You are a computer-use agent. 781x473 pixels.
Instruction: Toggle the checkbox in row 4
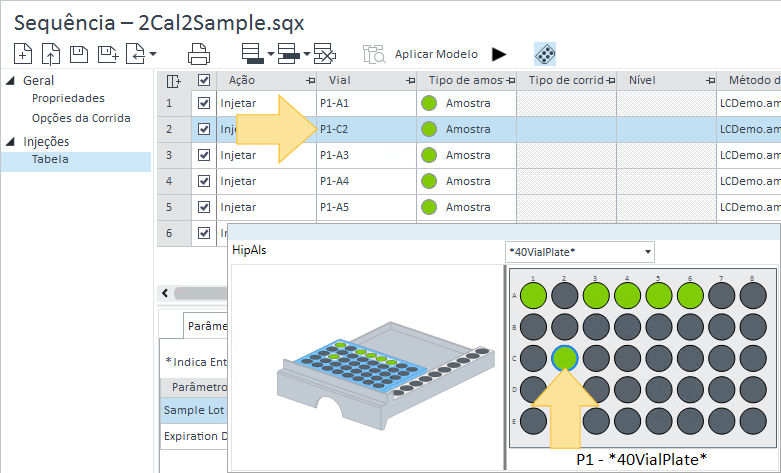[x=205, y=181]
